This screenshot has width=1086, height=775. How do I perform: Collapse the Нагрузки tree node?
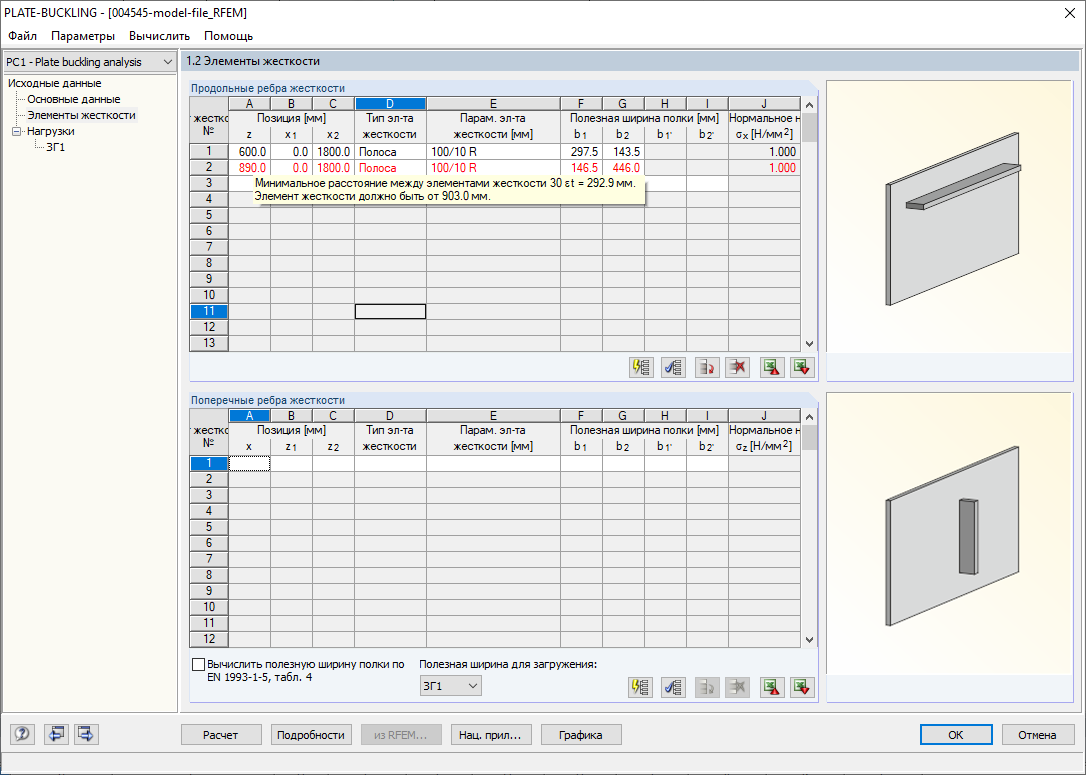tap(17, 131)
